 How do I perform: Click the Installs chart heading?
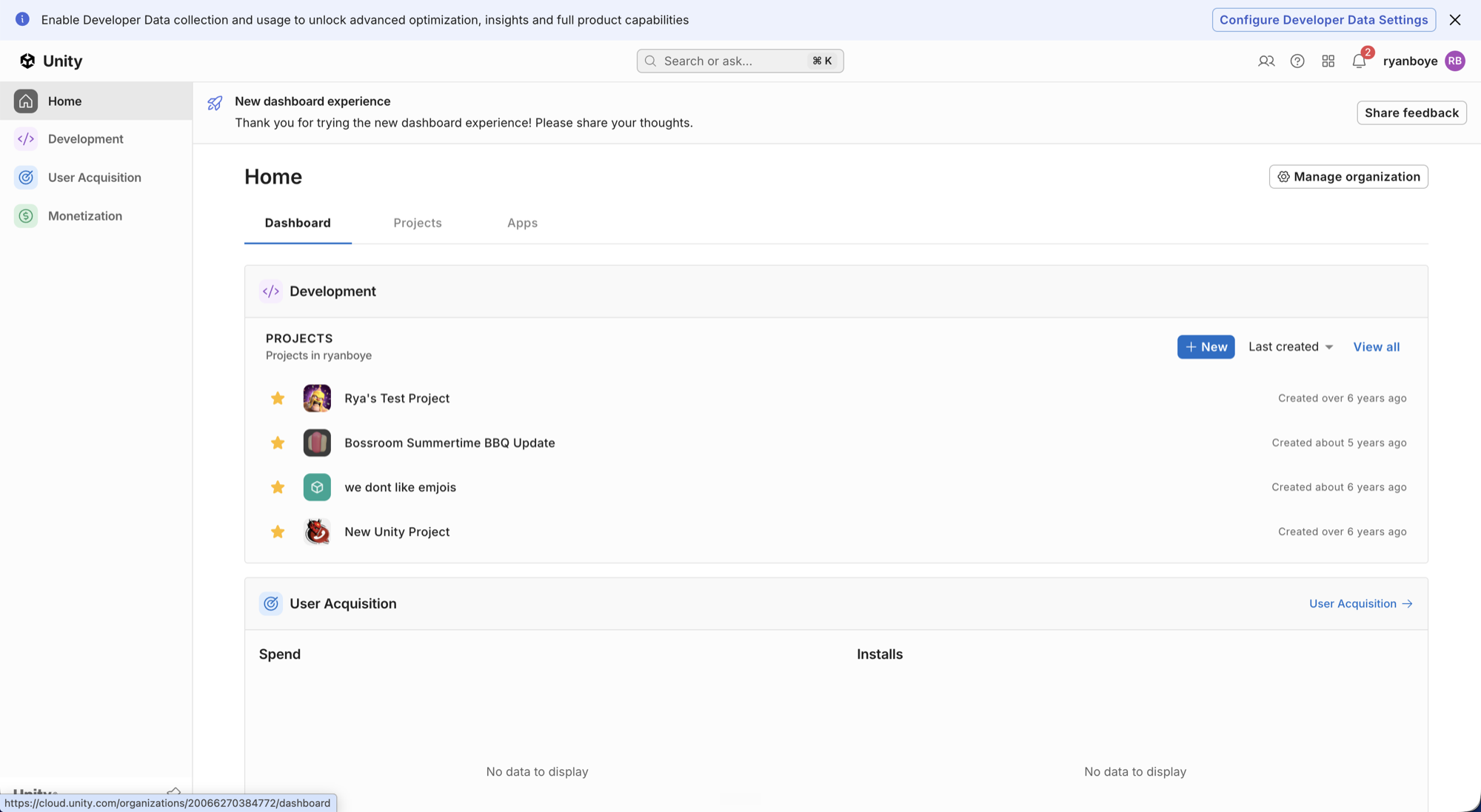880,654
